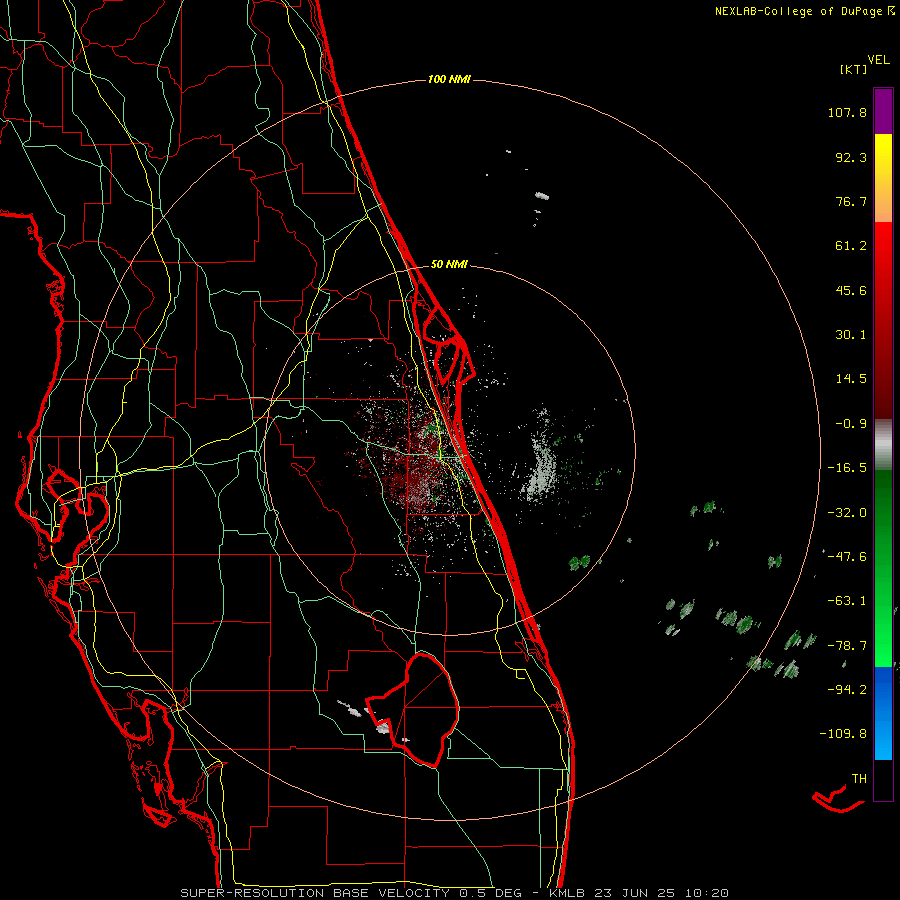Select the 45.6 legend value
This screenshot has height=900, width=900.
click(851, 290)
